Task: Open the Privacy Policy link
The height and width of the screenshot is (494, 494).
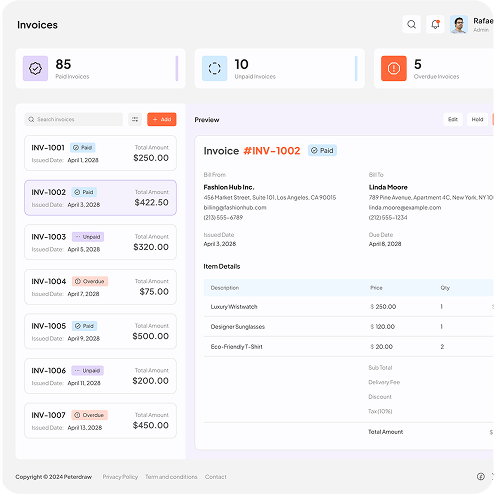Action: [120, 477]
